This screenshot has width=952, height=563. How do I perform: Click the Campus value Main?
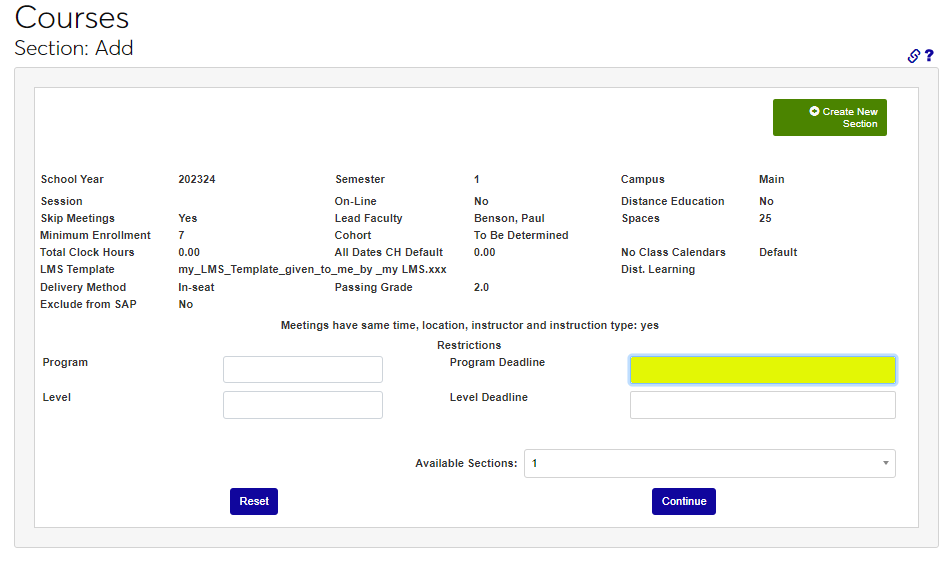click(x=771, y=180)
